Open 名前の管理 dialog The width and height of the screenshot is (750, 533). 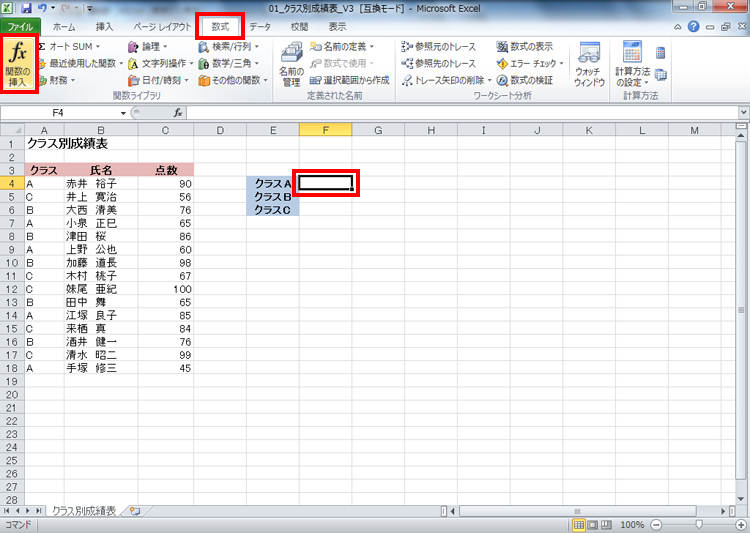pos(291,64)
